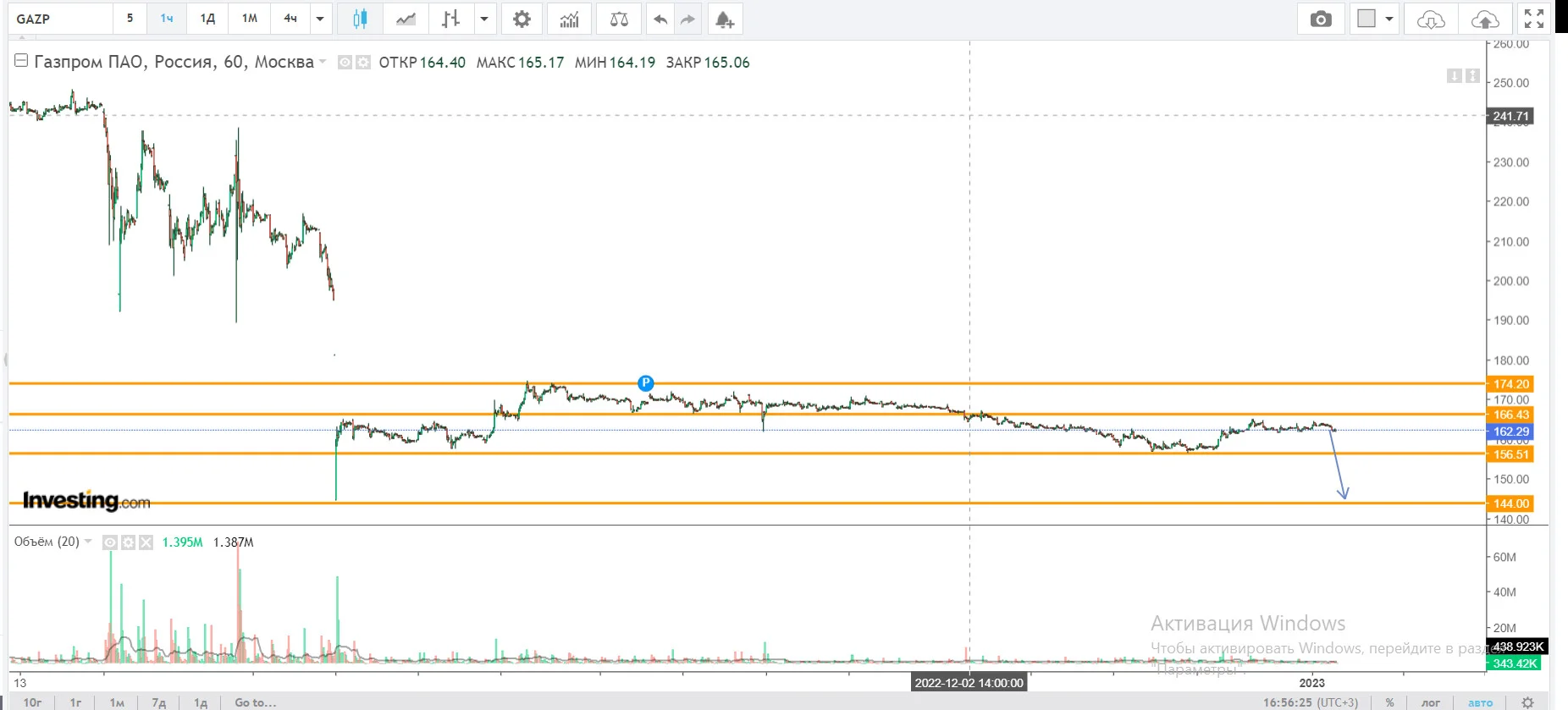The image size is (1568, 710).
Task: Toggle logarithmic scale лог
Action: pos(1431,702)
